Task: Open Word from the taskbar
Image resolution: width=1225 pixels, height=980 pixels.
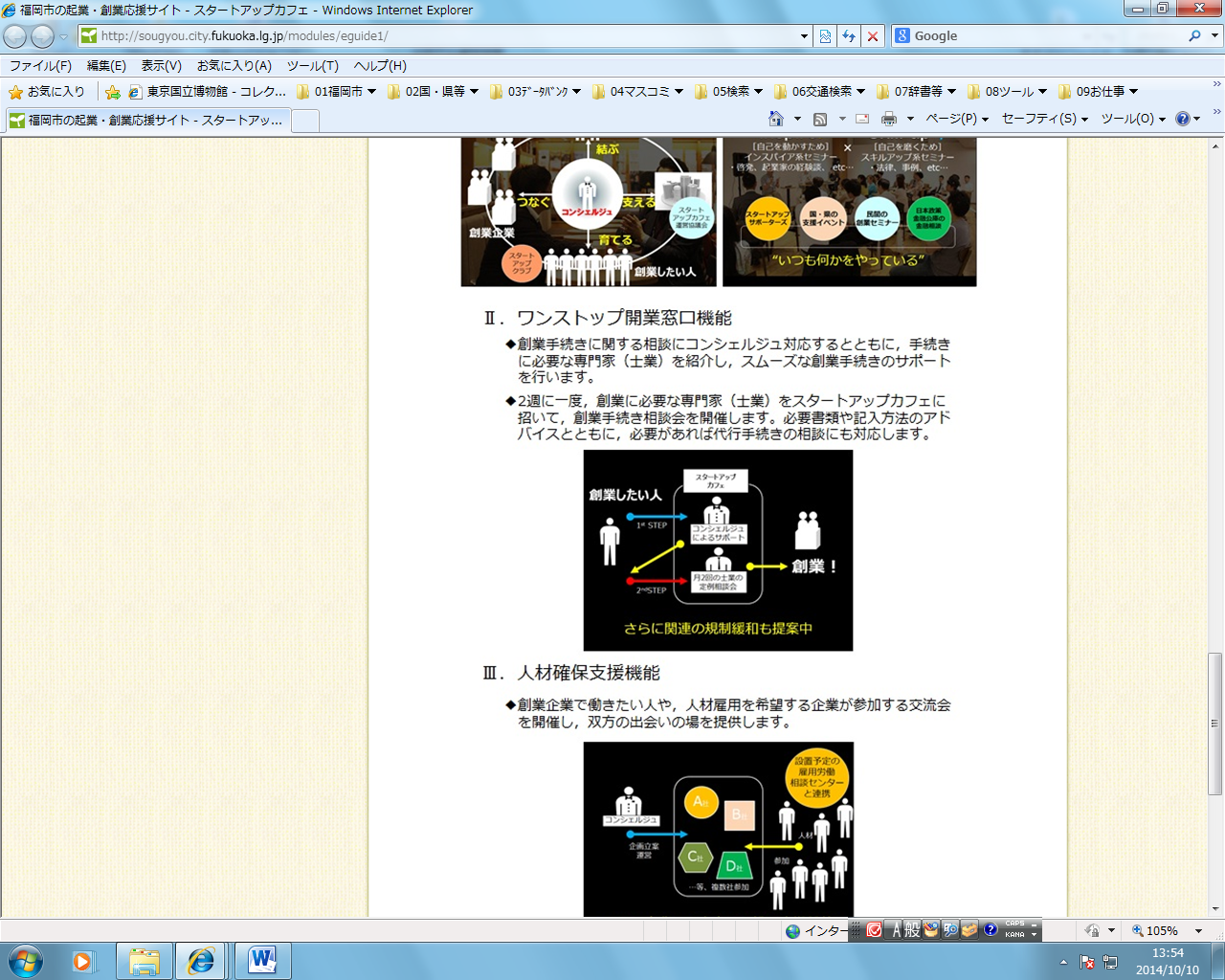Action: pyautogui.click(x=261, y=960)
